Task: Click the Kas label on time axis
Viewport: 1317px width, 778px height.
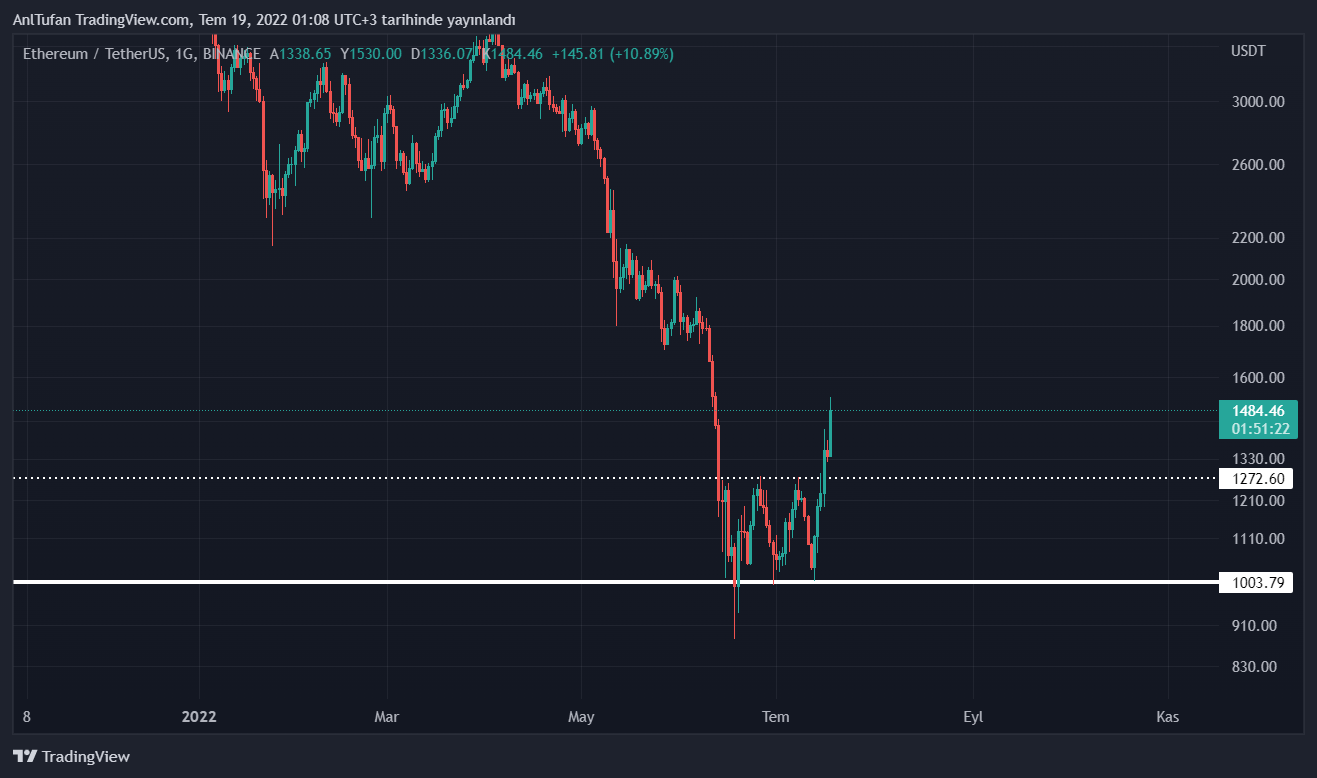Action: click(1167, 717)
